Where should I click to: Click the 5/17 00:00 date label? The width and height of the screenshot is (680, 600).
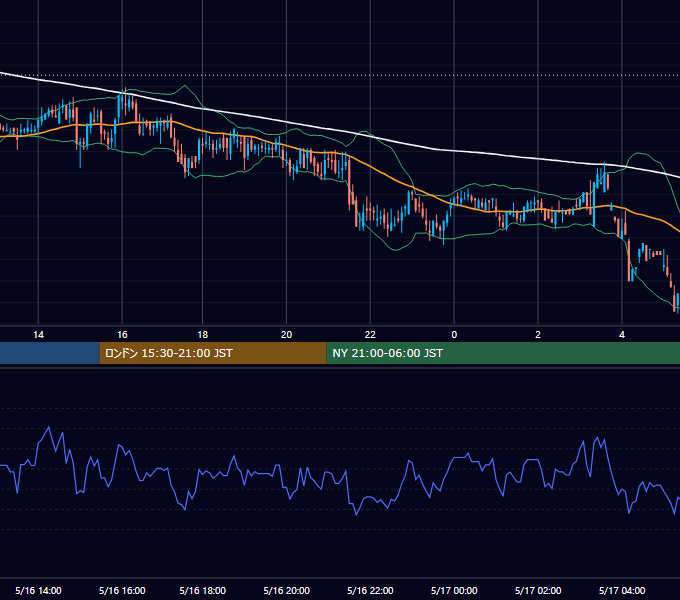tap(454, 590)
